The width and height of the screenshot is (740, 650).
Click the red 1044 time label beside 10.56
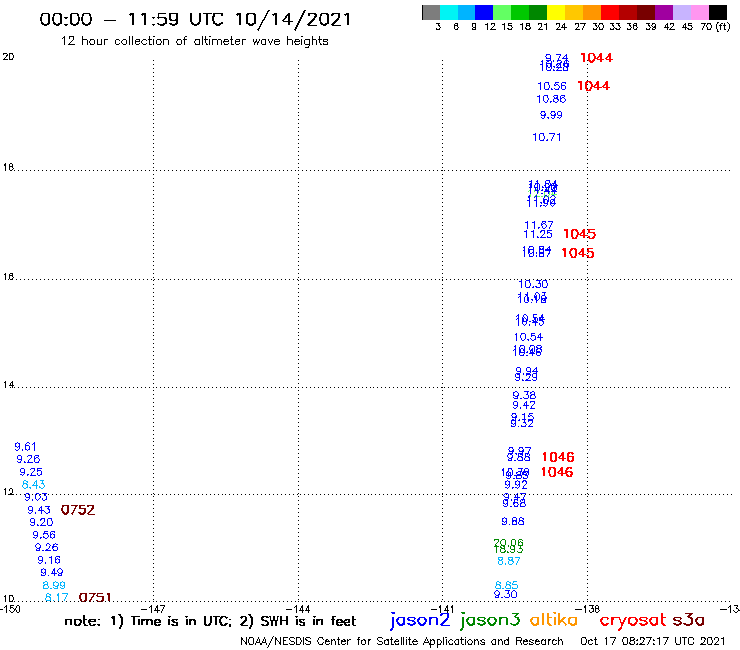(593, 86)
